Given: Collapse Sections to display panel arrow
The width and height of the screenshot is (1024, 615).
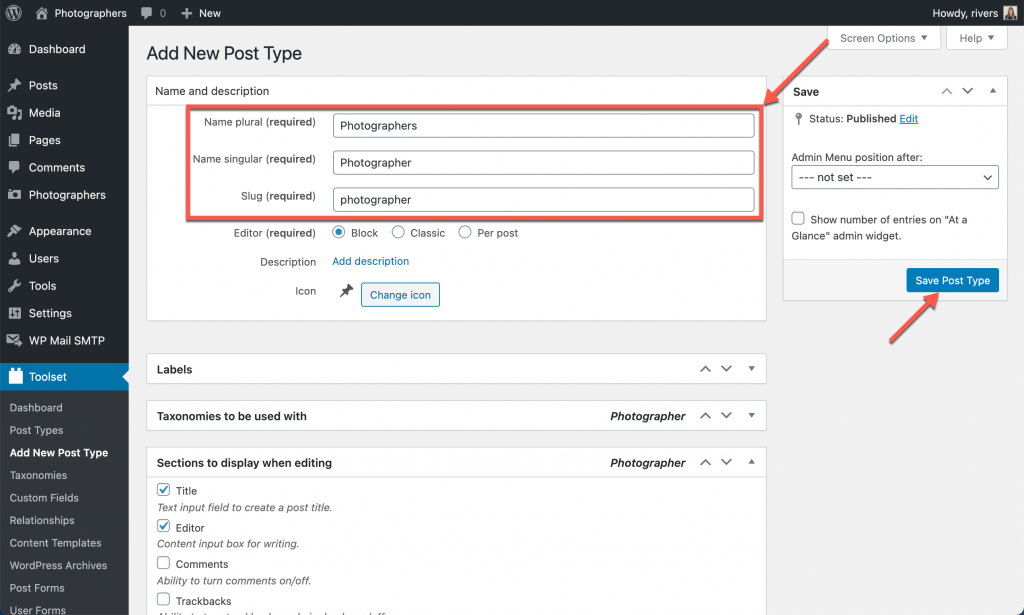Looking at the screenshot, I should [752, 462].
